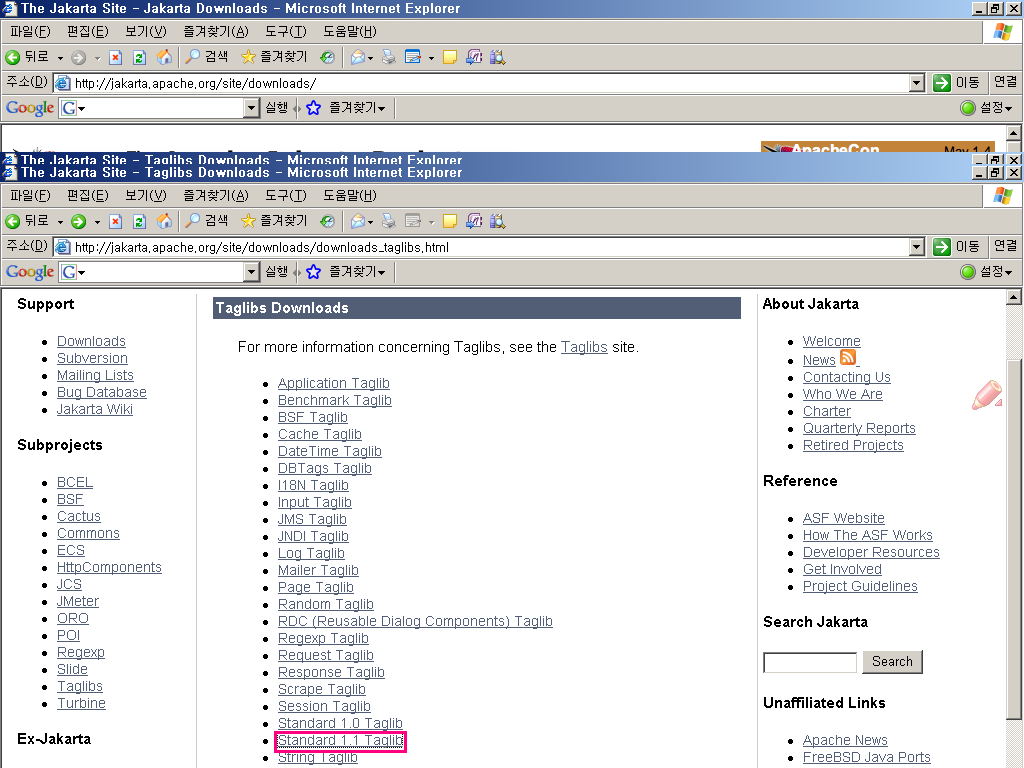The image size is (1024, 768).
Task: Click the 이동 button beside the downloads_taglibs.html address
Action: pos(956,247)
